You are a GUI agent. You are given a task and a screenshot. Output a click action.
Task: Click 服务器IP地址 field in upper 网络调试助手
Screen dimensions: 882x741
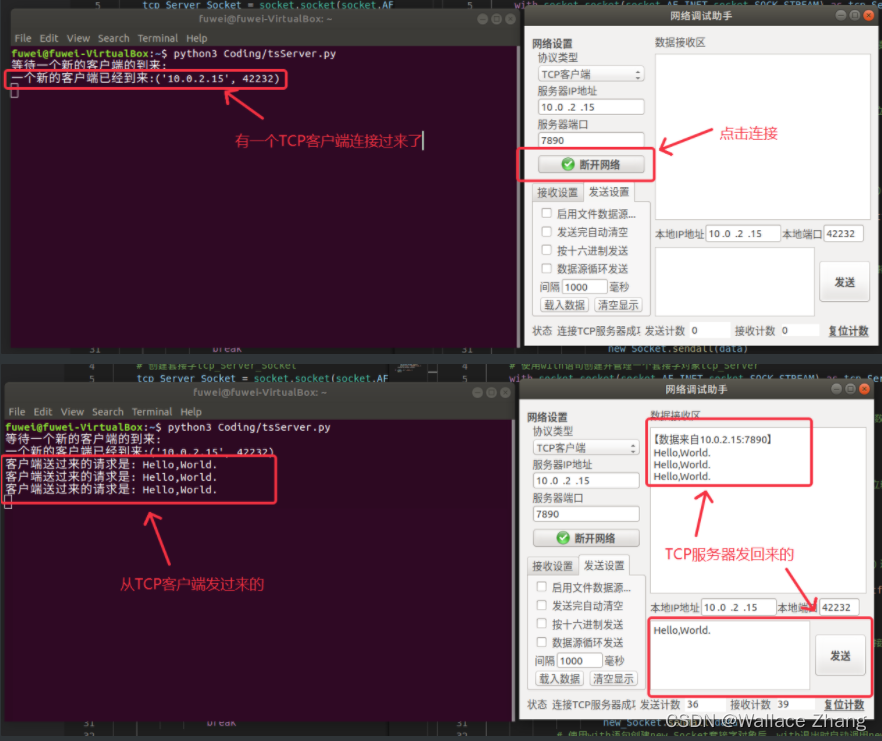click(x=591, y=107)
